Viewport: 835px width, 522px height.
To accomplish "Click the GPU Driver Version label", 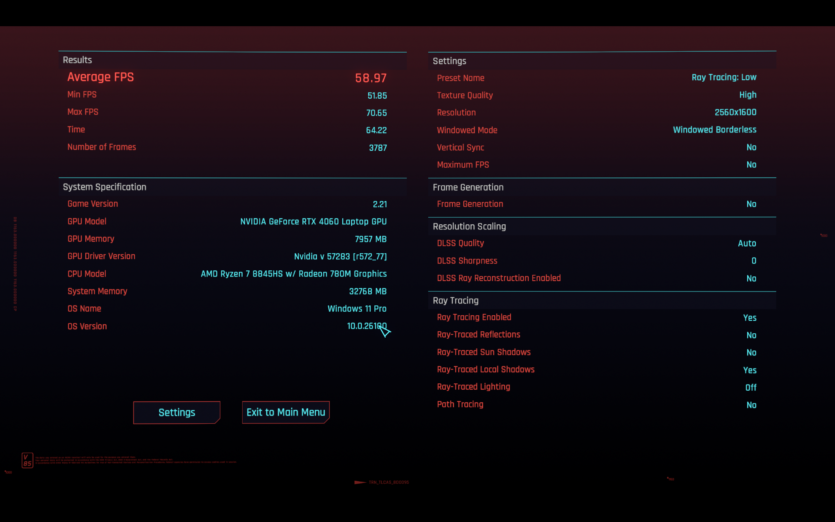I will 101,256.
